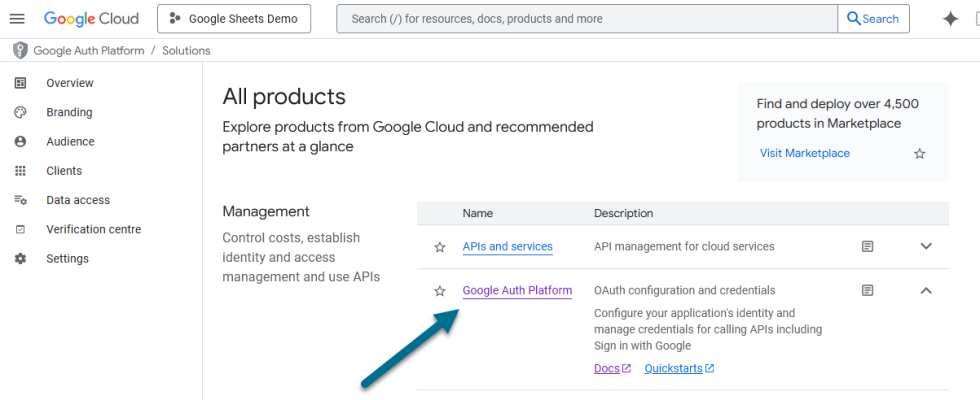Go to Branding in the sidebar
The image size is (980, 400).
(69, 113)
